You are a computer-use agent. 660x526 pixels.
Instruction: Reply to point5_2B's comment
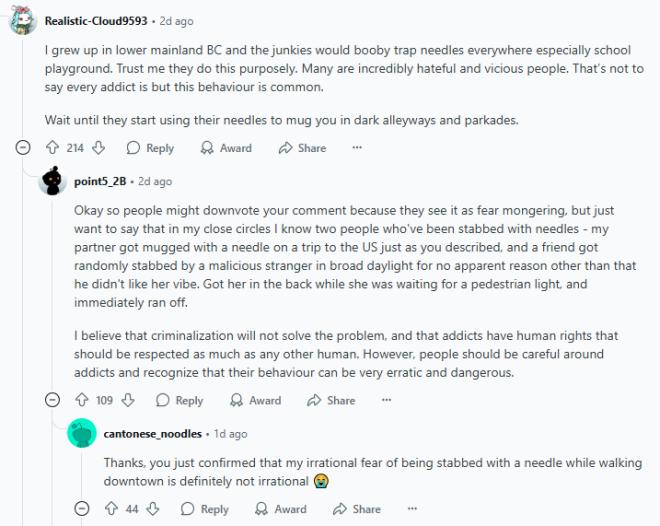tap(179, 401)
